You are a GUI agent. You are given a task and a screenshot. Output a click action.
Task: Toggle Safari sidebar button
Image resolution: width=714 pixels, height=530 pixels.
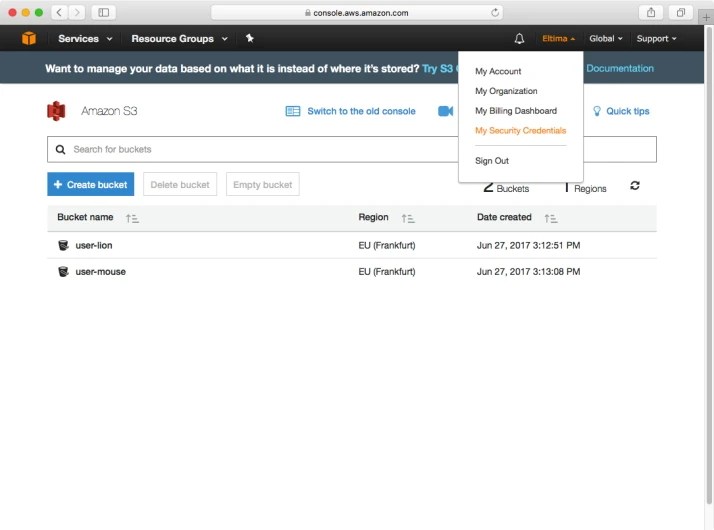pos(104,12)
